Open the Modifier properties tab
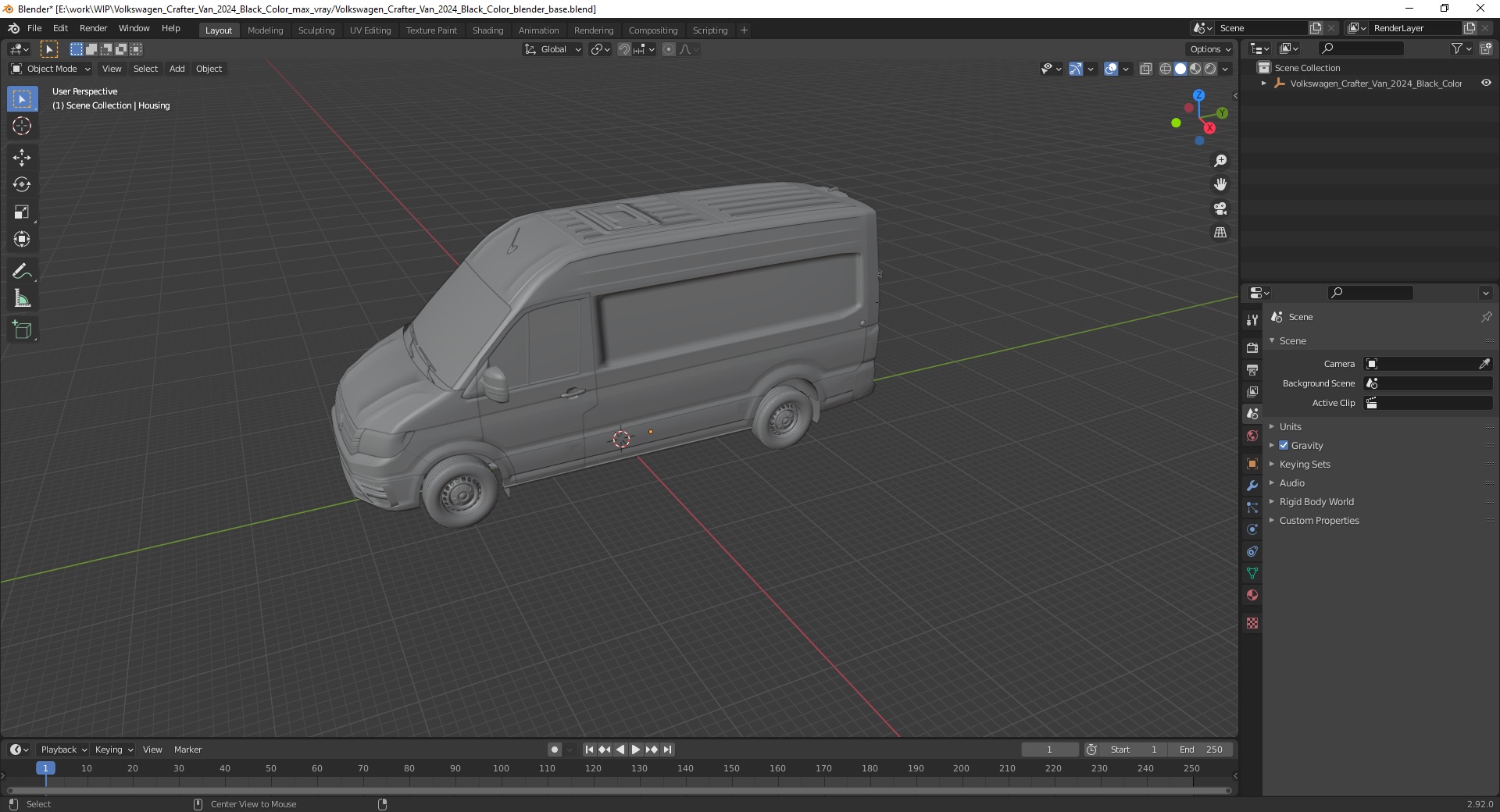This screenshot has height=812, width=1500. point(1252,486)
